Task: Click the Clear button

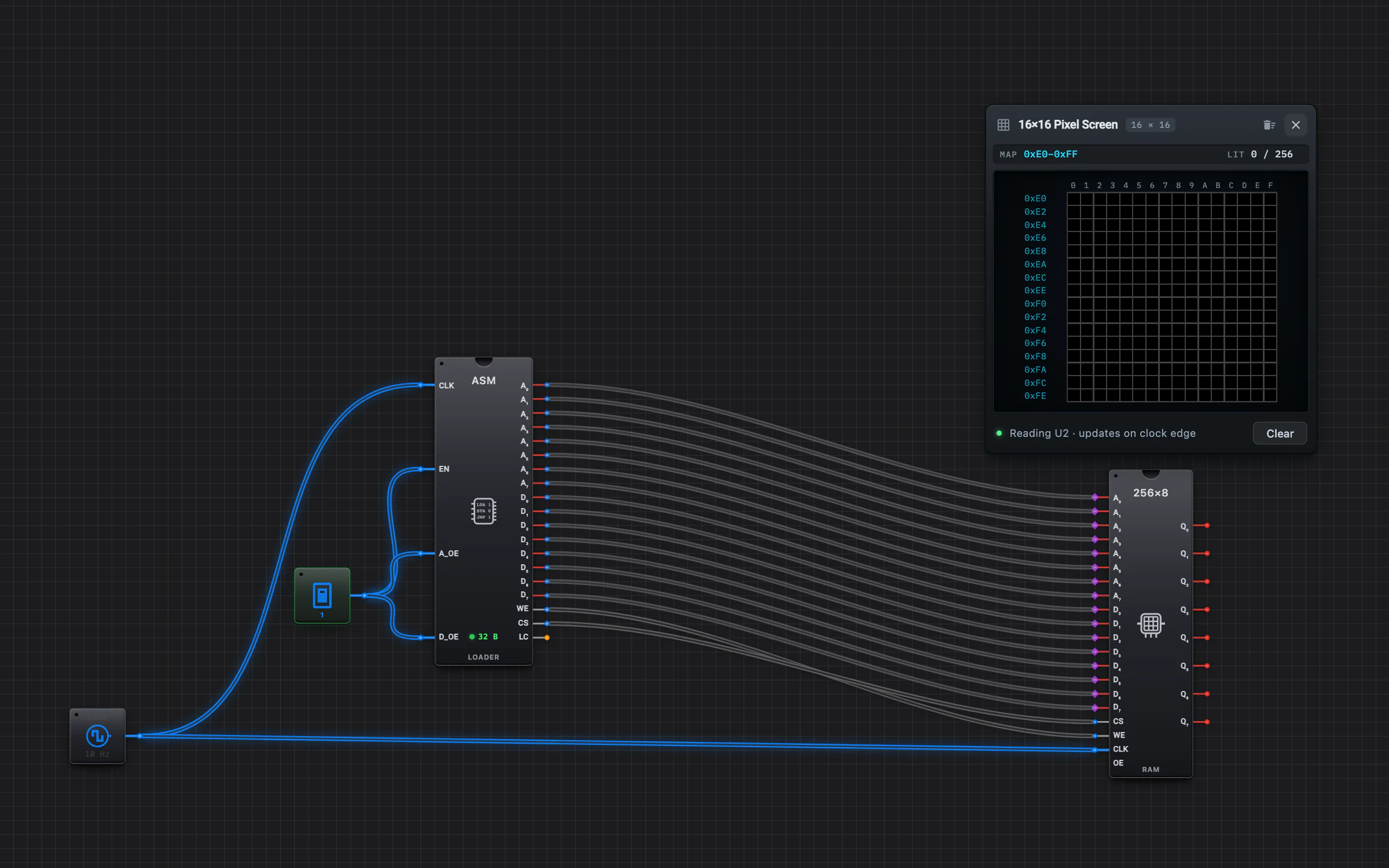Action: [x=1280, y=433]
